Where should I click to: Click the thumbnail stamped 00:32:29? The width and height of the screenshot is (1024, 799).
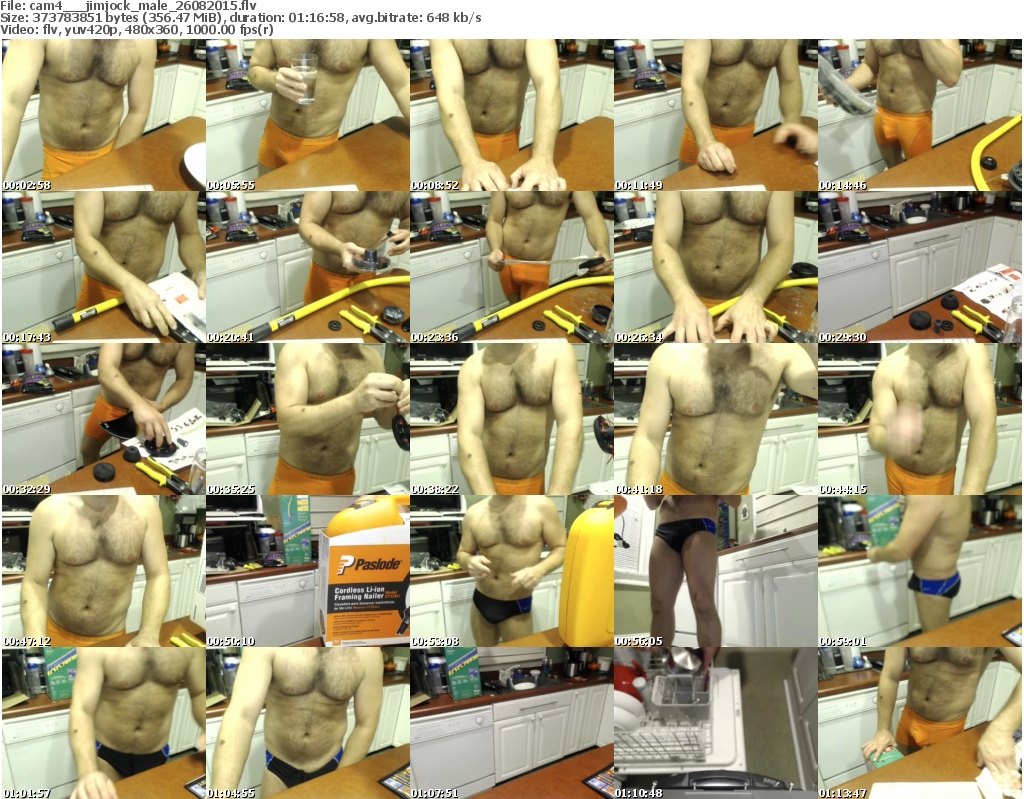pyautogui.click(x=104, y=419)
